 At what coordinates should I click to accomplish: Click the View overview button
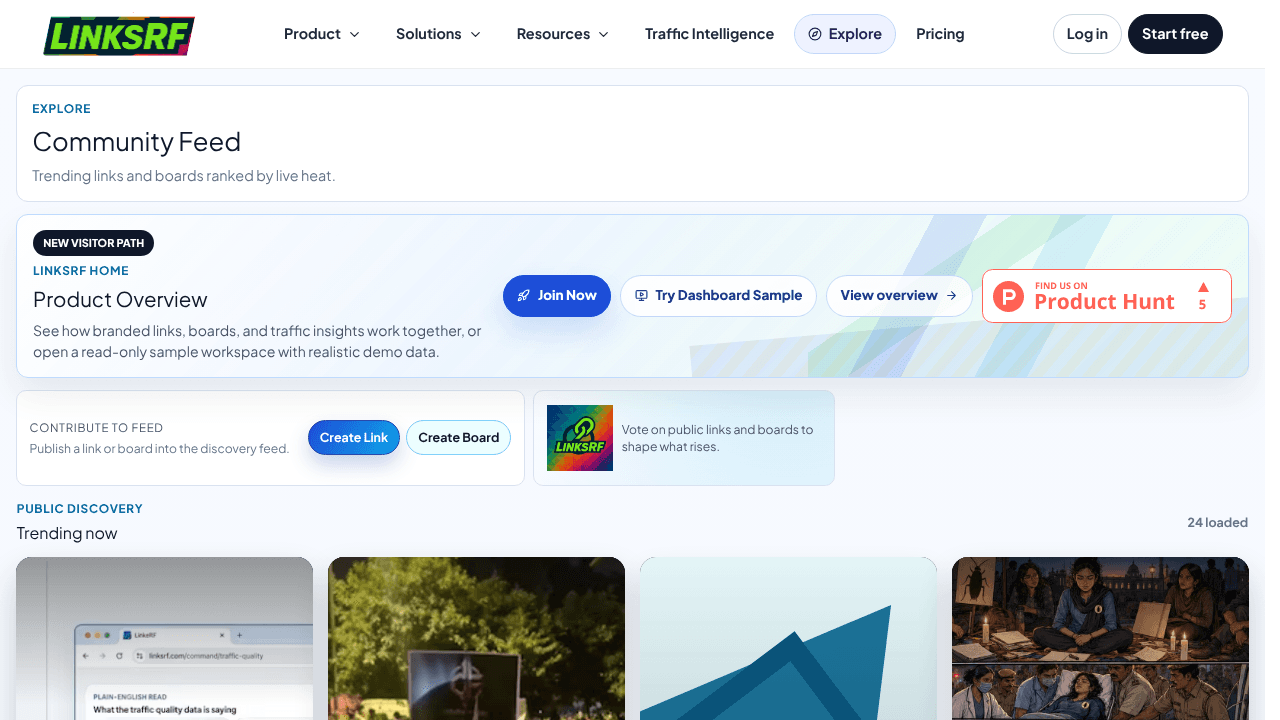(x=899, y=296)
